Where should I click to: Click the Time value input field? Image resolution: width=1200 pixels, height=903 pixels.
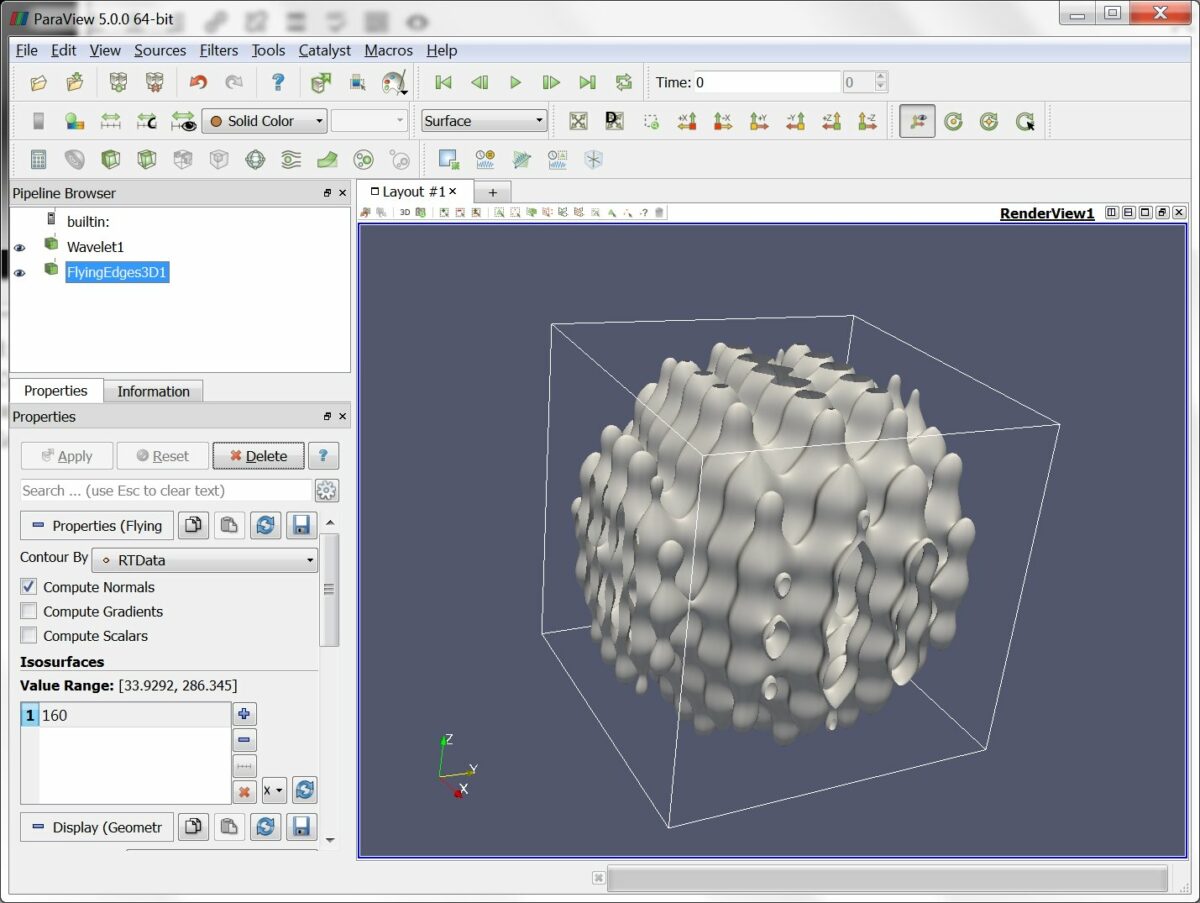coord(766,82)
